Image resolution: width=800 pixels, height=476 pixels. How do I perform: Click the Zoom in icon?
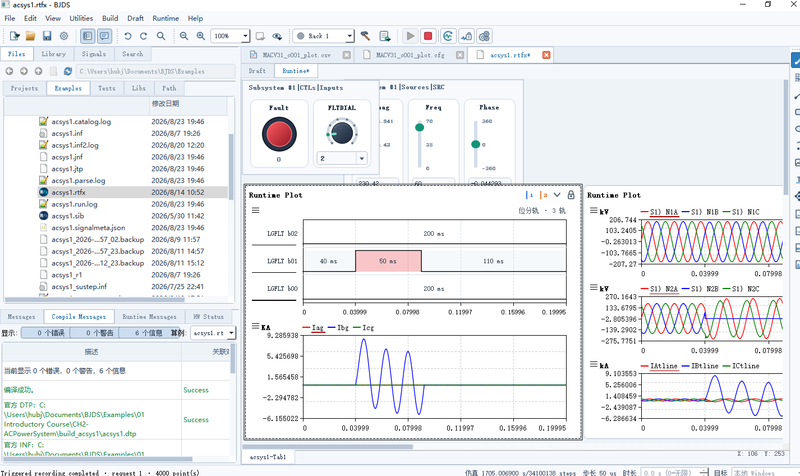201,36
